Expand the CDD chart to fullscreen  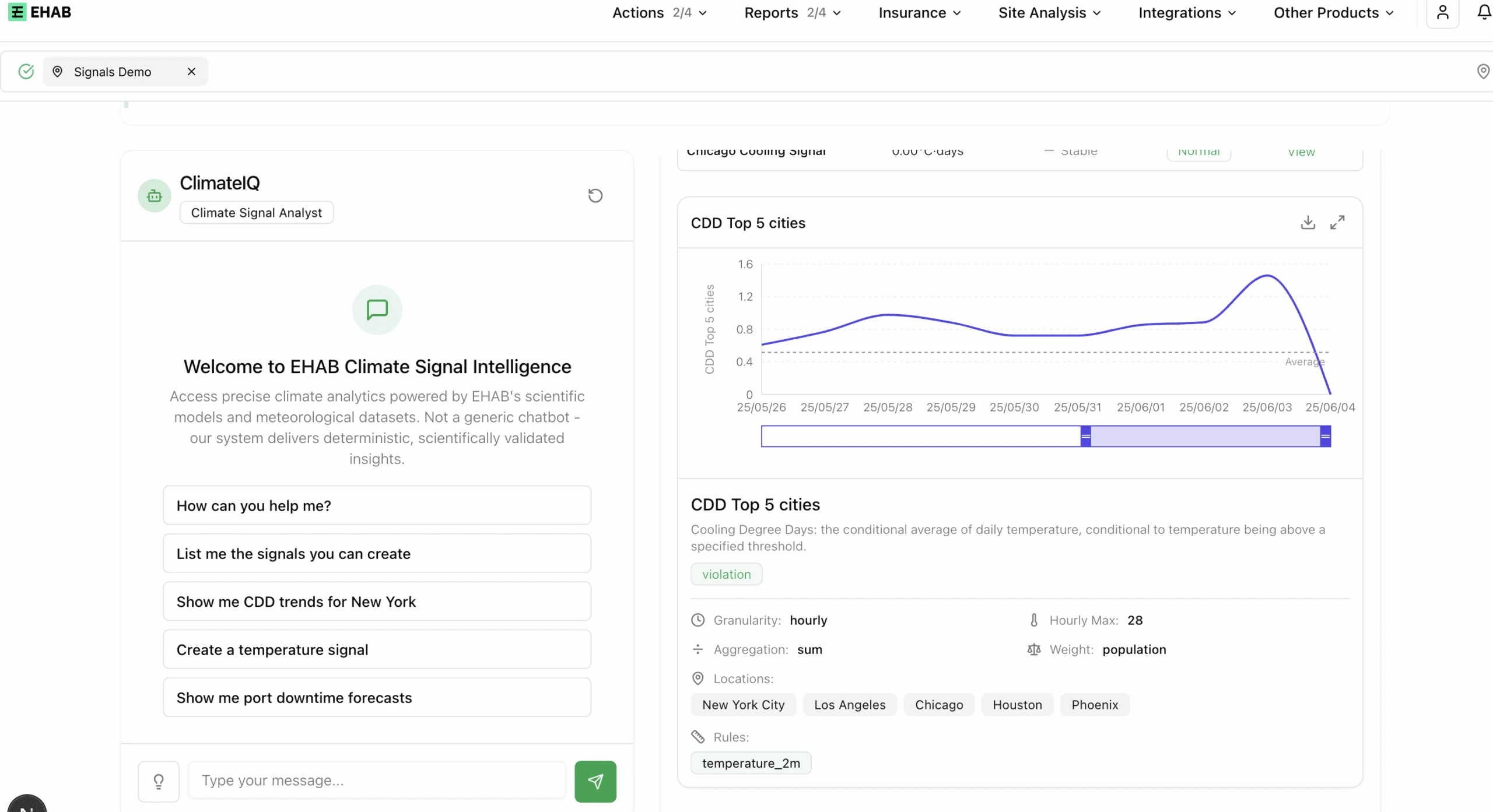[x=1338, y=223]
